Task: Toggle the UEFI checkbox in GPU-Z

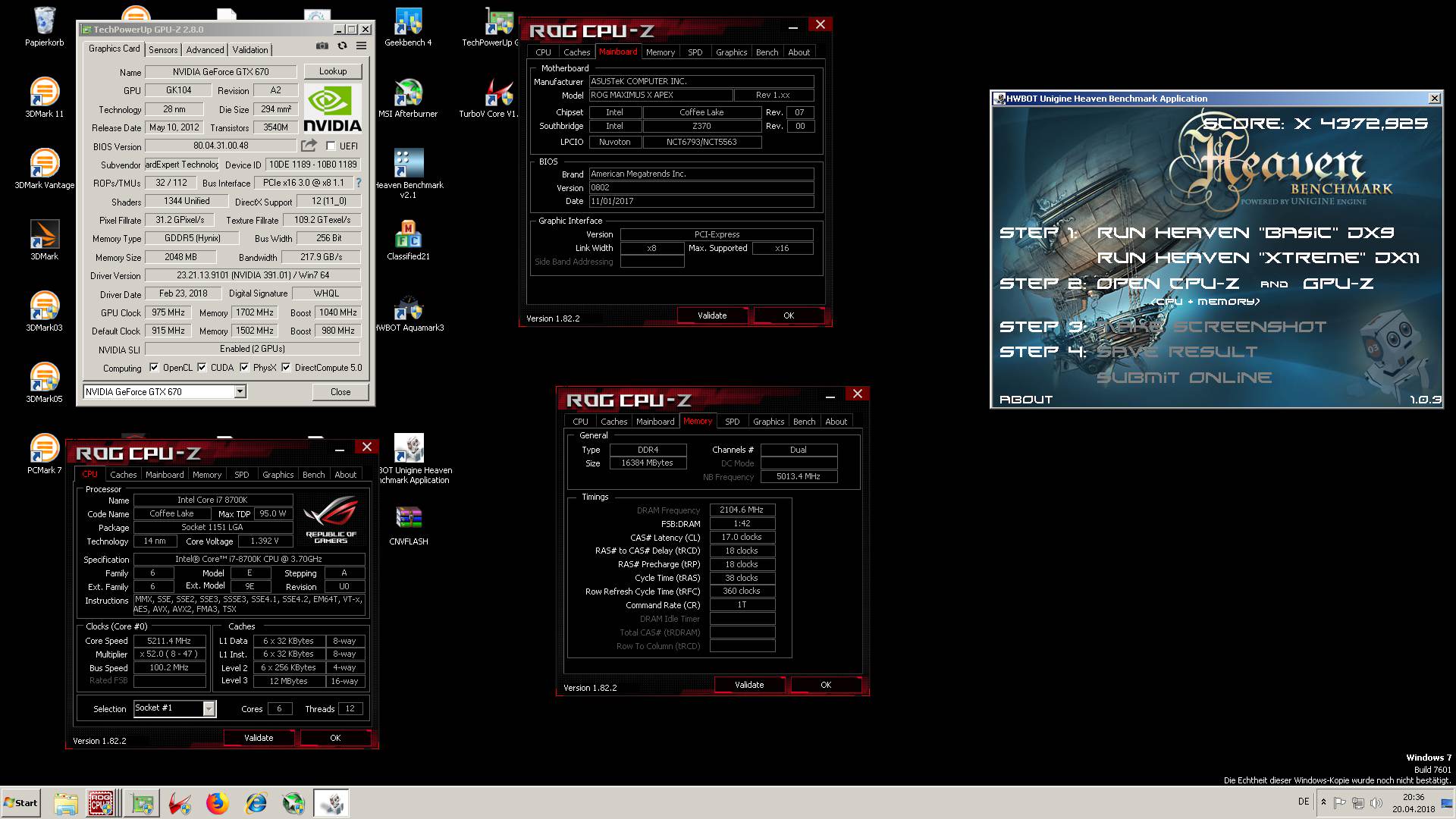Action: [331, 146]
